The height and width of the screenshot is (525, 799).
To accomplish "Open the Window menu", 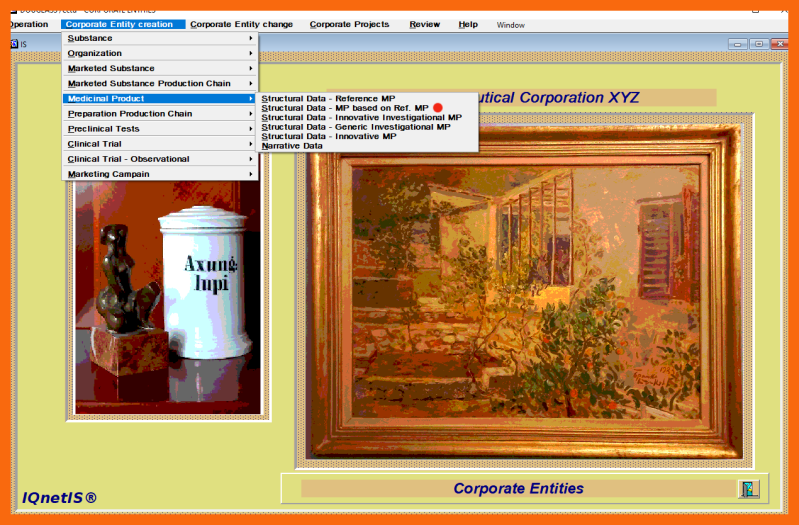I will tap(511, 25).
